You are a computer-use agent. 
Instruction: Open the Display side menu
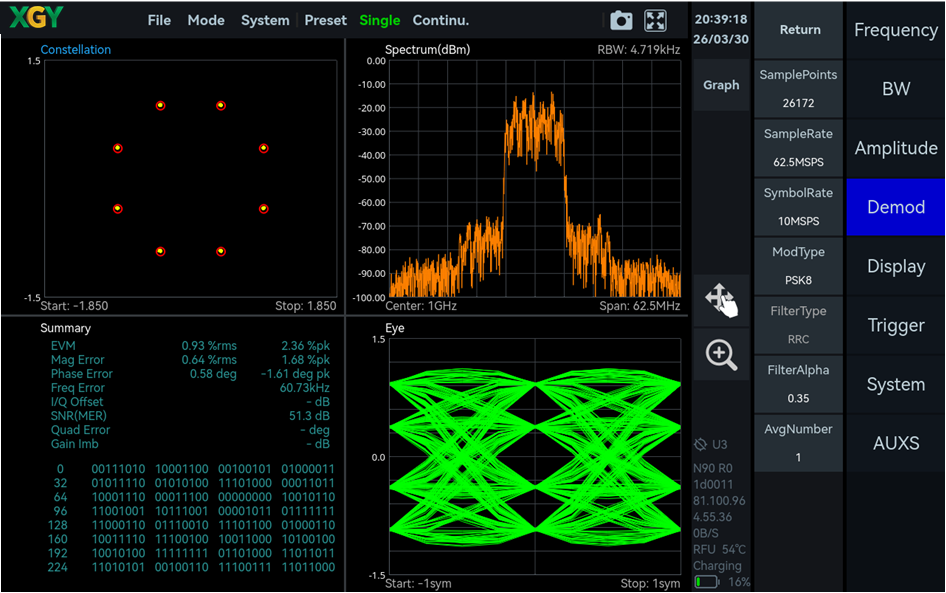click(x=896, y=266)
